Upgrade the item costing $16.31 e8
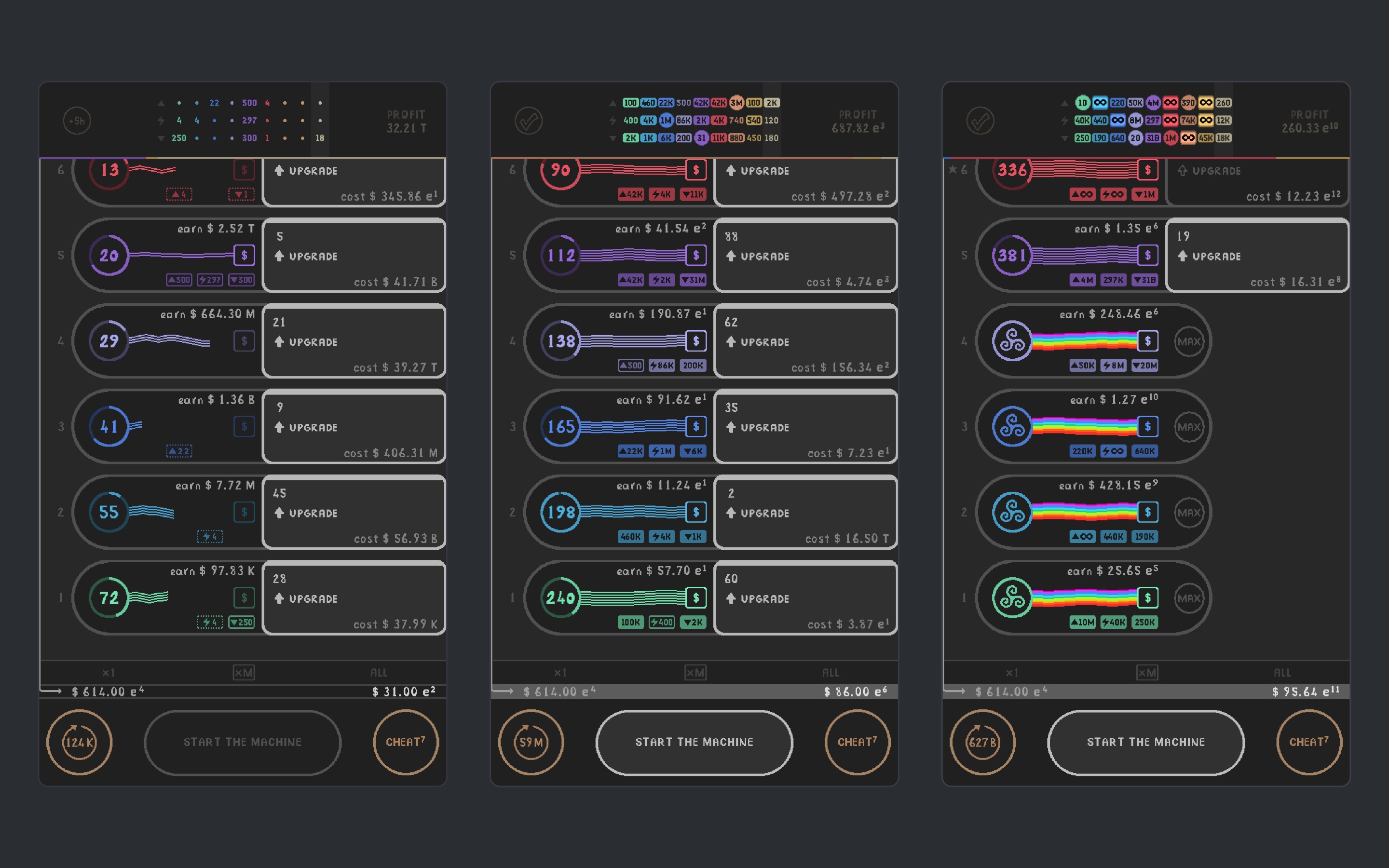1389x868 pixels. coord(1257,256)
